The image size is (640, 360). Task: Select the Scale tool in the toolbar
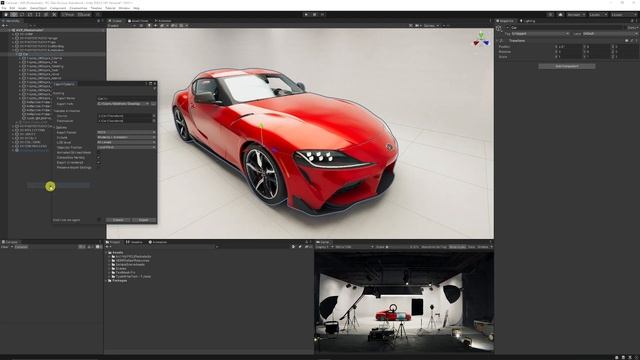coord(30,14)
